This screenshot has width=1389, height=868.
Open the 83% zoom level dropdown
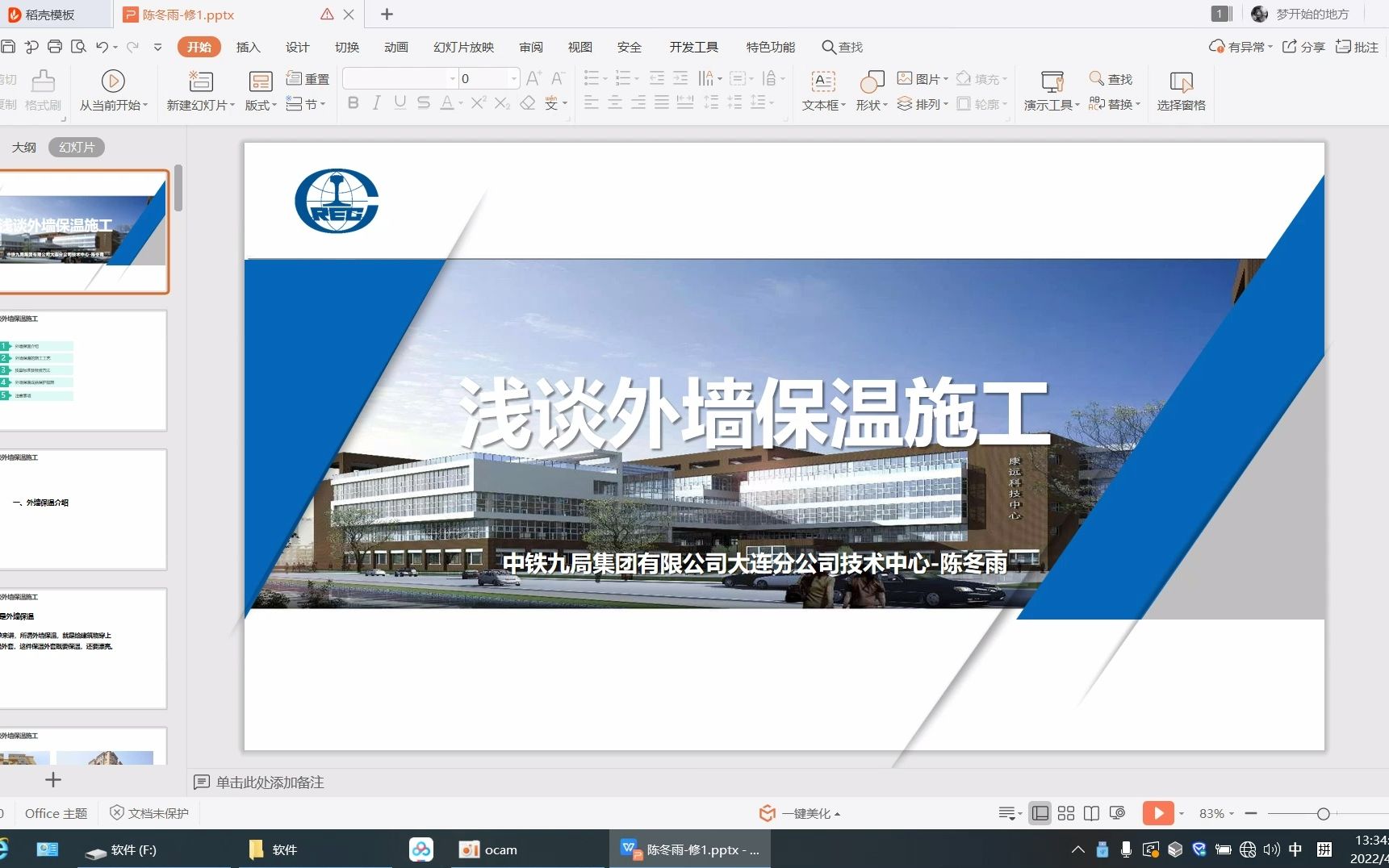coord(1215,813)
